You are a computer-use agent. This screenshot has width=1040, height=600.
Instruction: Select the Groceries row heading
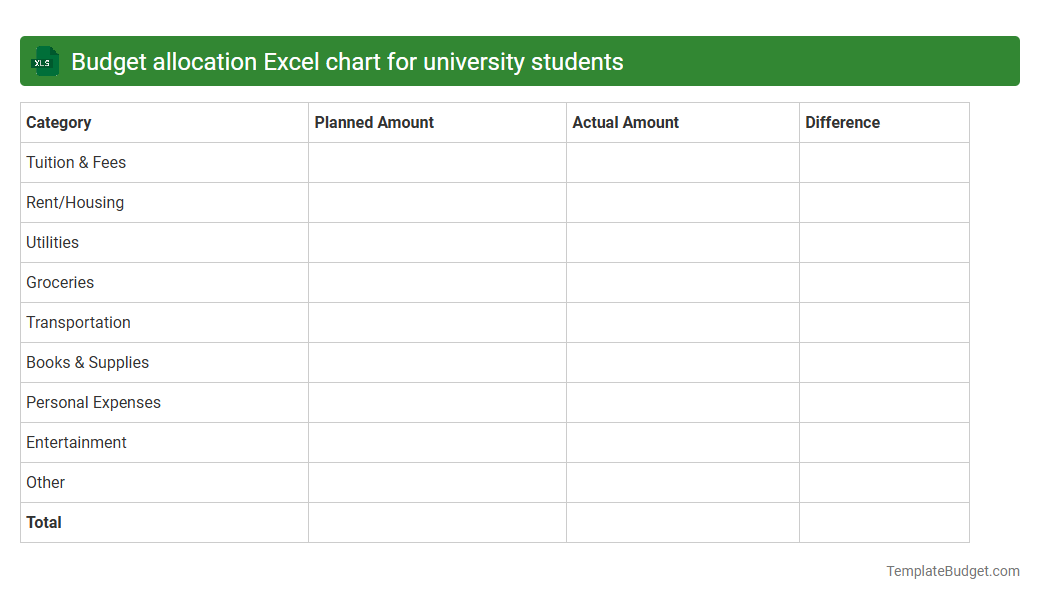pyautogui.click(x=60, y=282)
